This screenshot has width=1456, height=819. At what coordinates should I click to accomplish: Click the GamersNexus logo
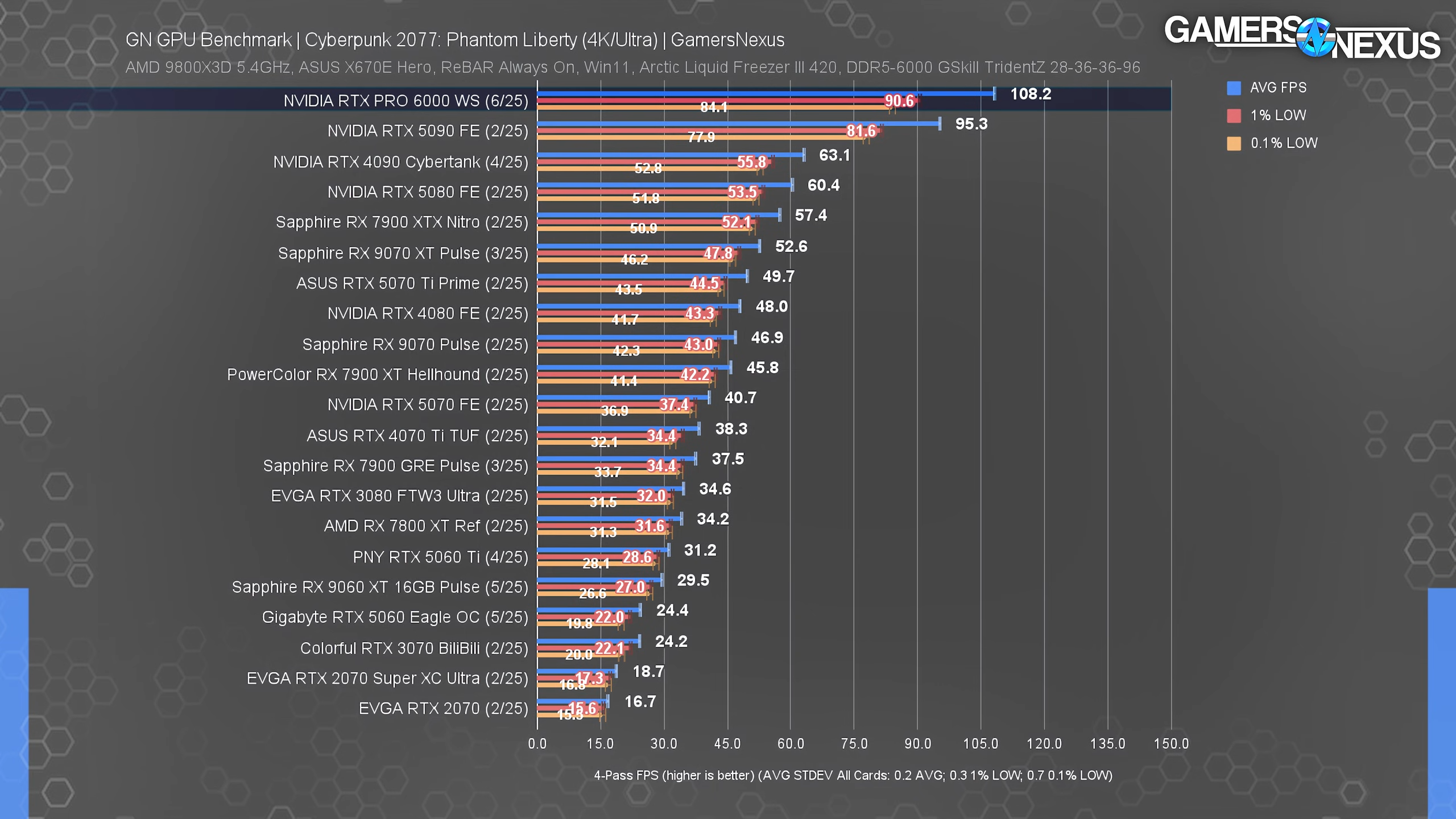[x=1302, y=38]
